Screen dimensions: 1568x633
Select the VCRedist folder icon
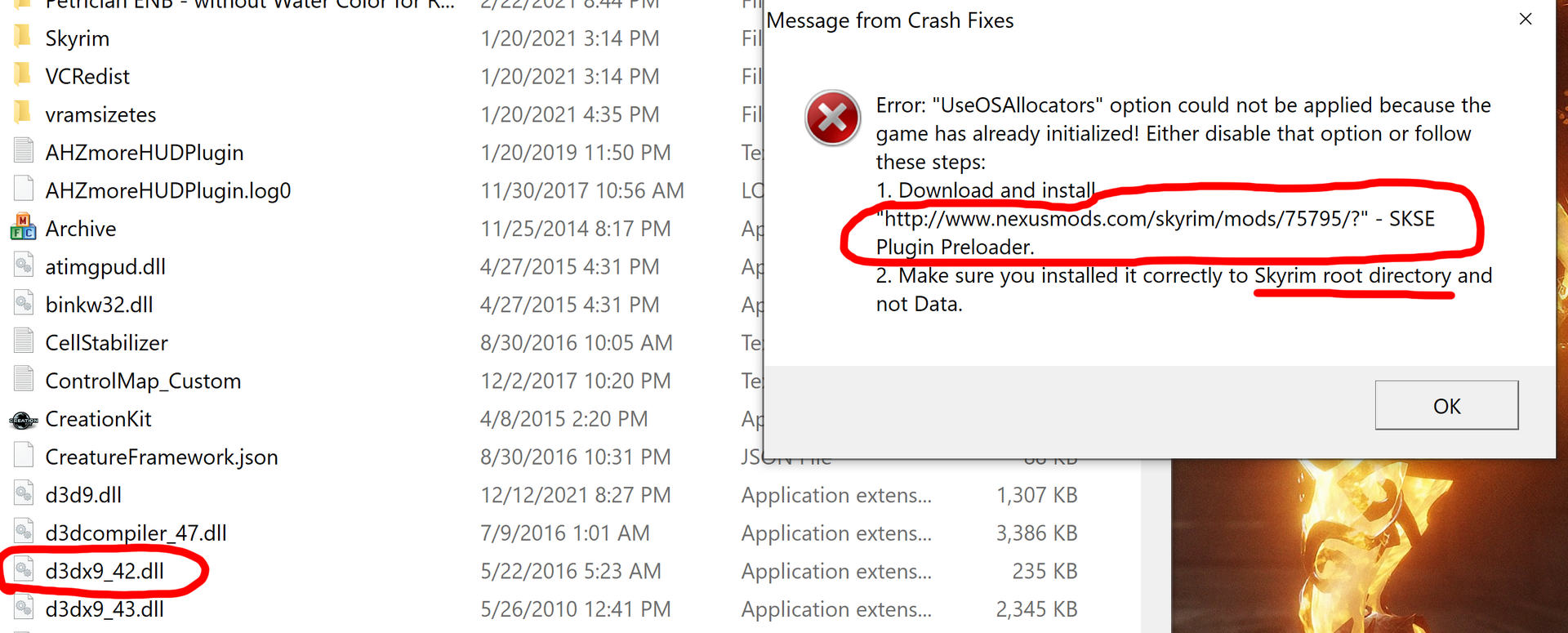(x=23, y=75)
